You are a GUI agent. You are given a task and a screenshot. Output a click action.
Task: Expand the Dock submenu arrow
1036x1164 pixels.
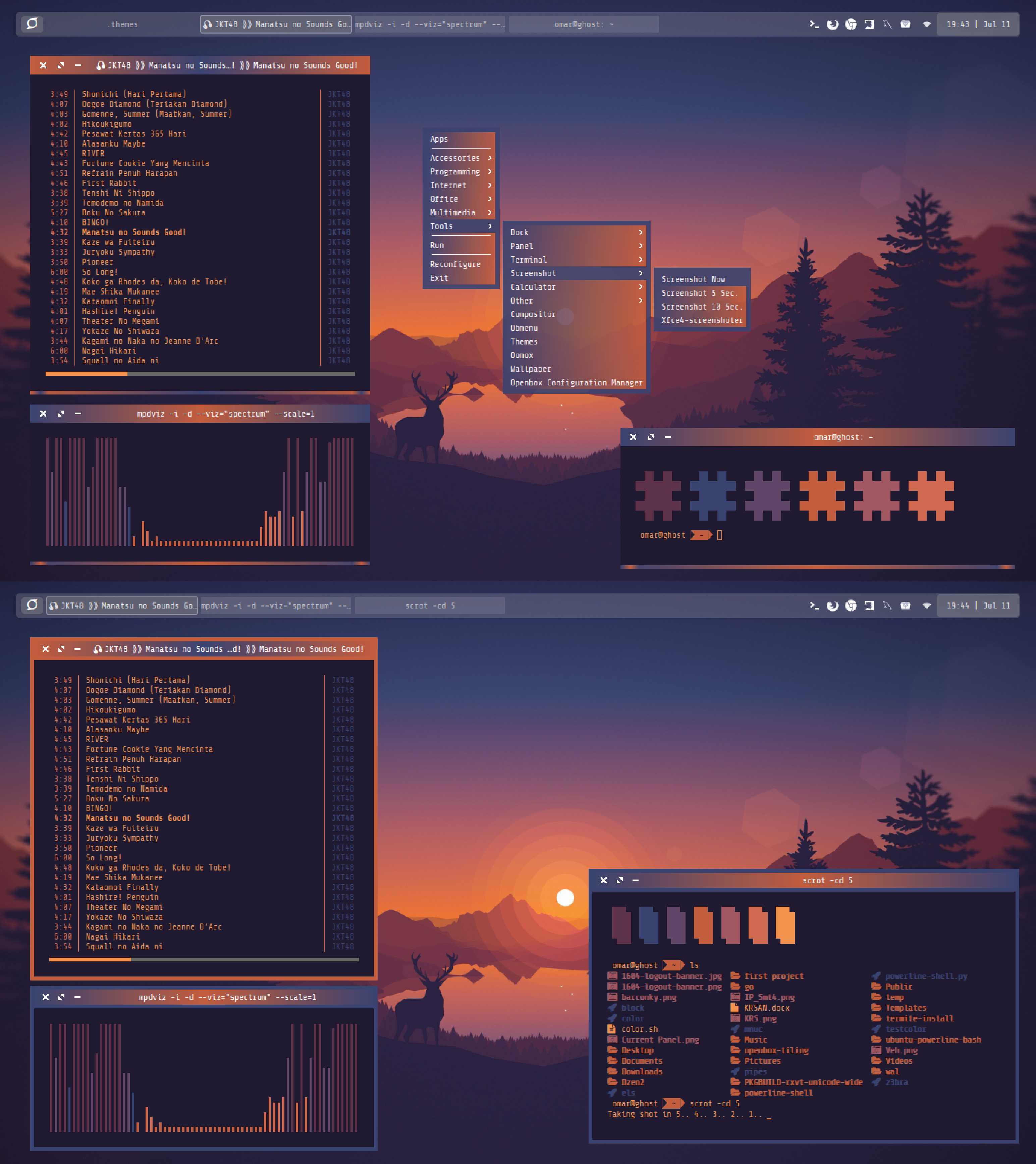tap(640, 232)
